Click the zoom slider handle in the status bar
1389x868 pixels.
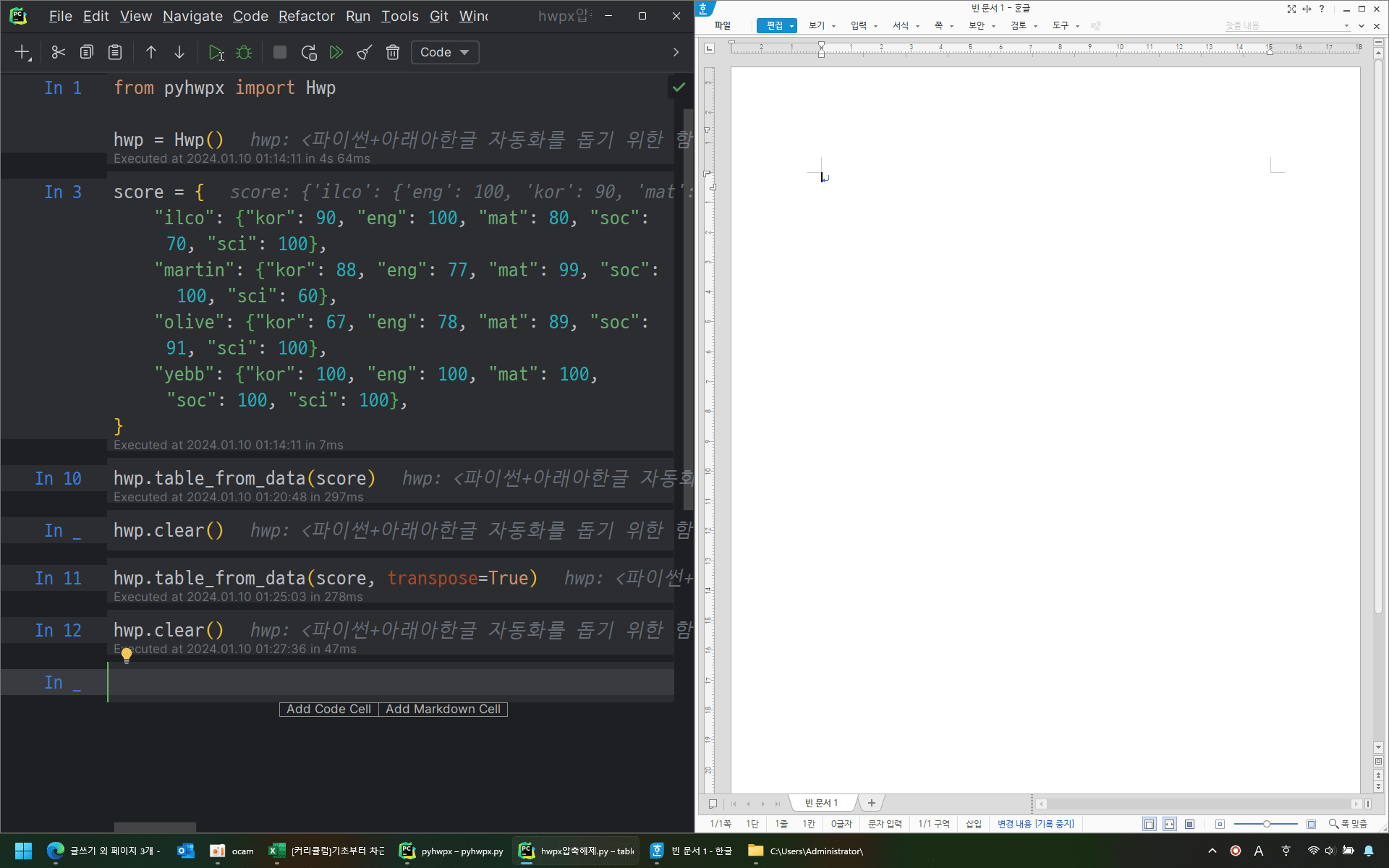1266,824
